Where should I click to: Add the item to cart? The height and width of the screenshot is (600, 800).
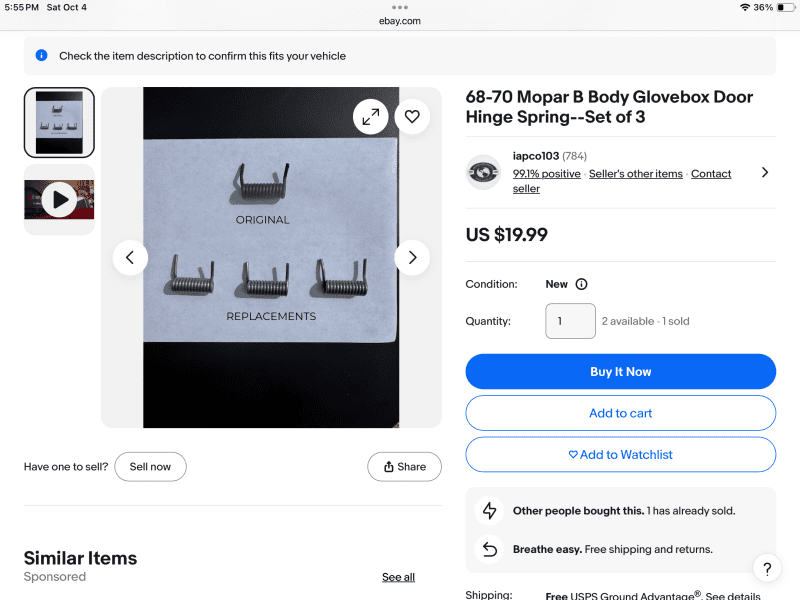pos(620,413)
